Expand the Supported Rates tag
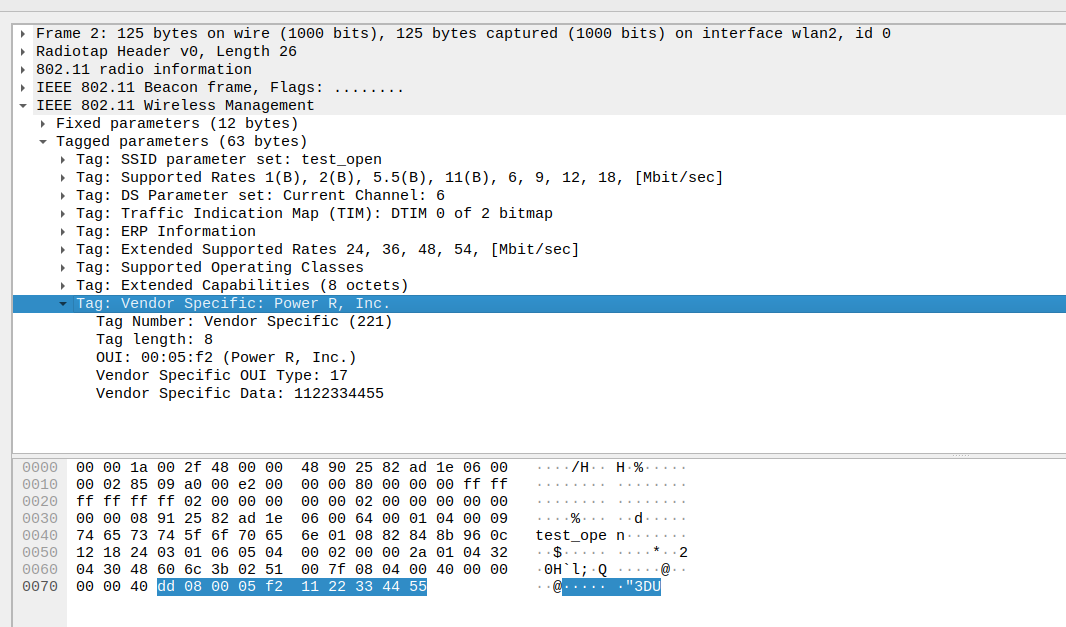Viewport: 1066px width, 627px height. 63,178
